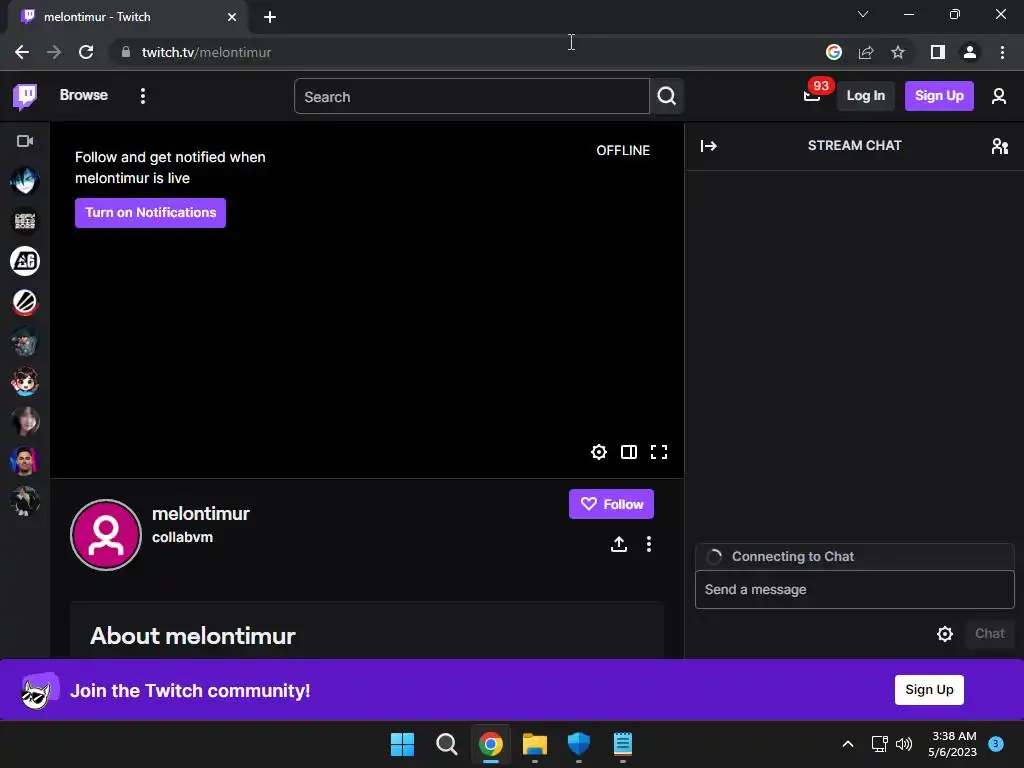Click the melontimur profile avatar
Image resolution: width=1024 pixels, height=768 pixels.
pyautogui.click(x=106, y=535)
